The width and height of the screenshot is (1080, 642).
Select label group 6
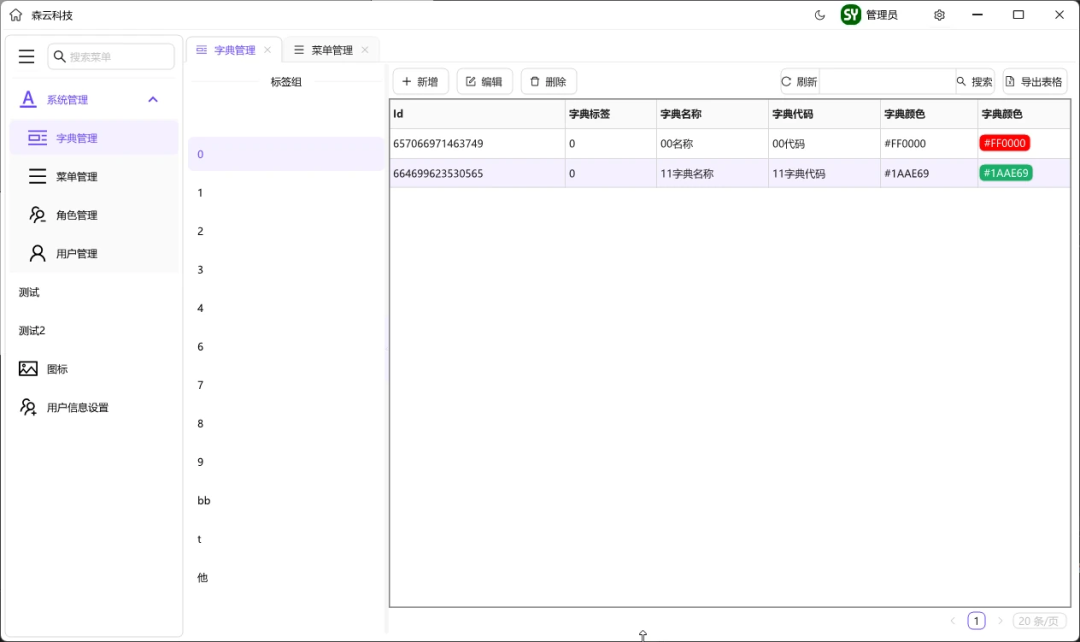[x=286, y=346]
